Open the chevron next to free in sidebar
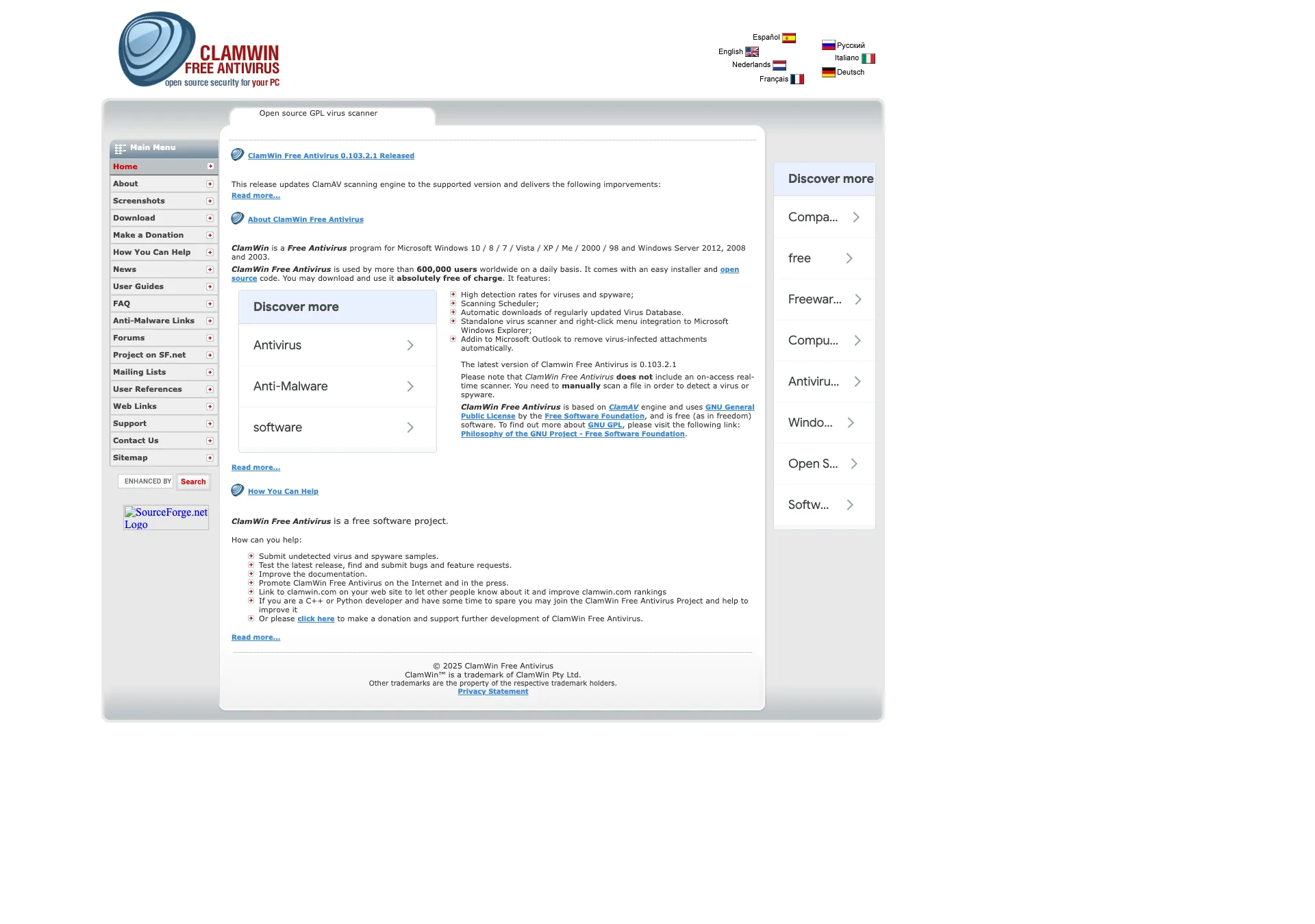Screen dimensions: 1315x924 [x=849, y=258]
